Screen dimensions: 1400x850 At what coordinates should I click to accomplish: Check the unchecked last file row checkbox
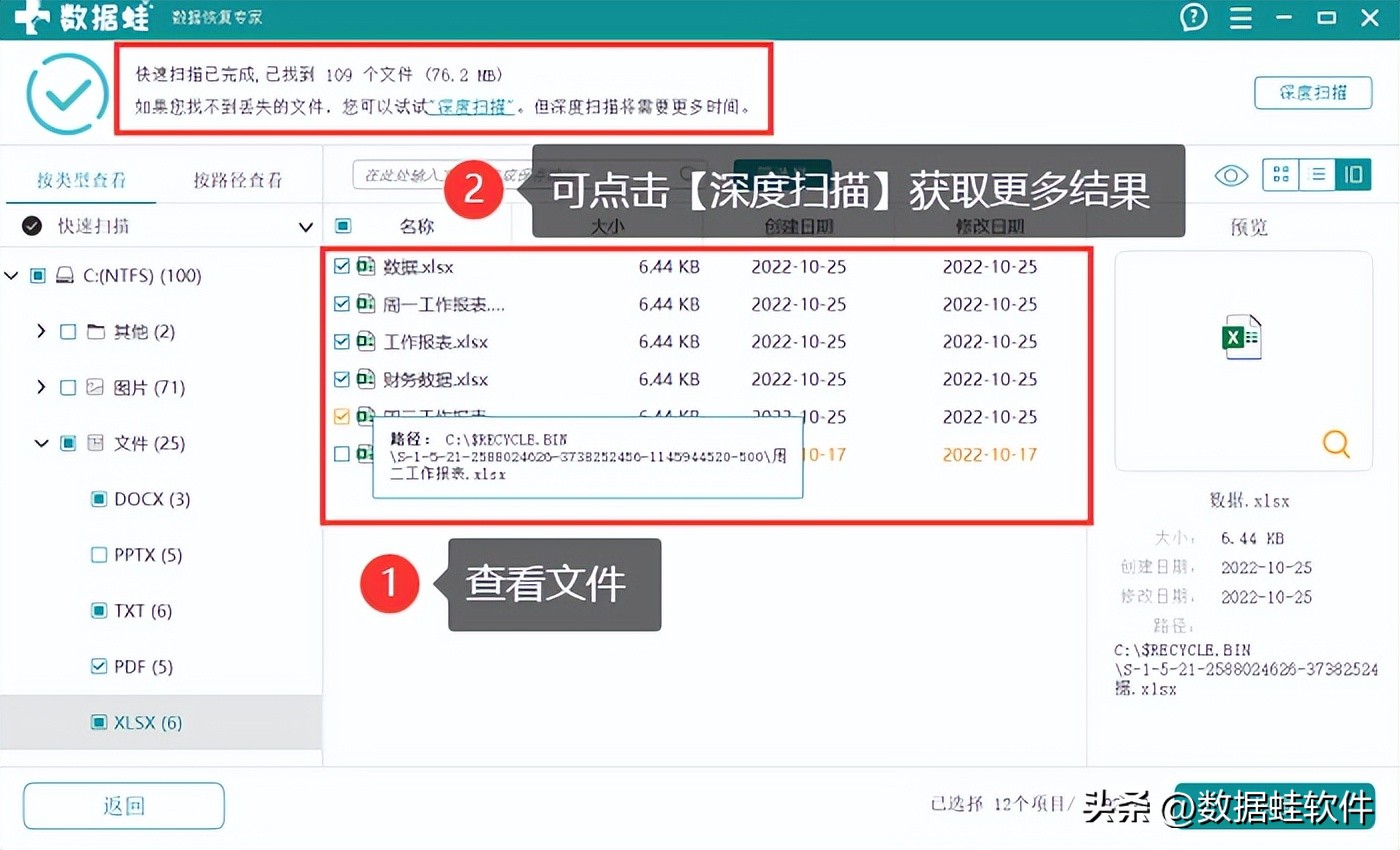(342, 454)
